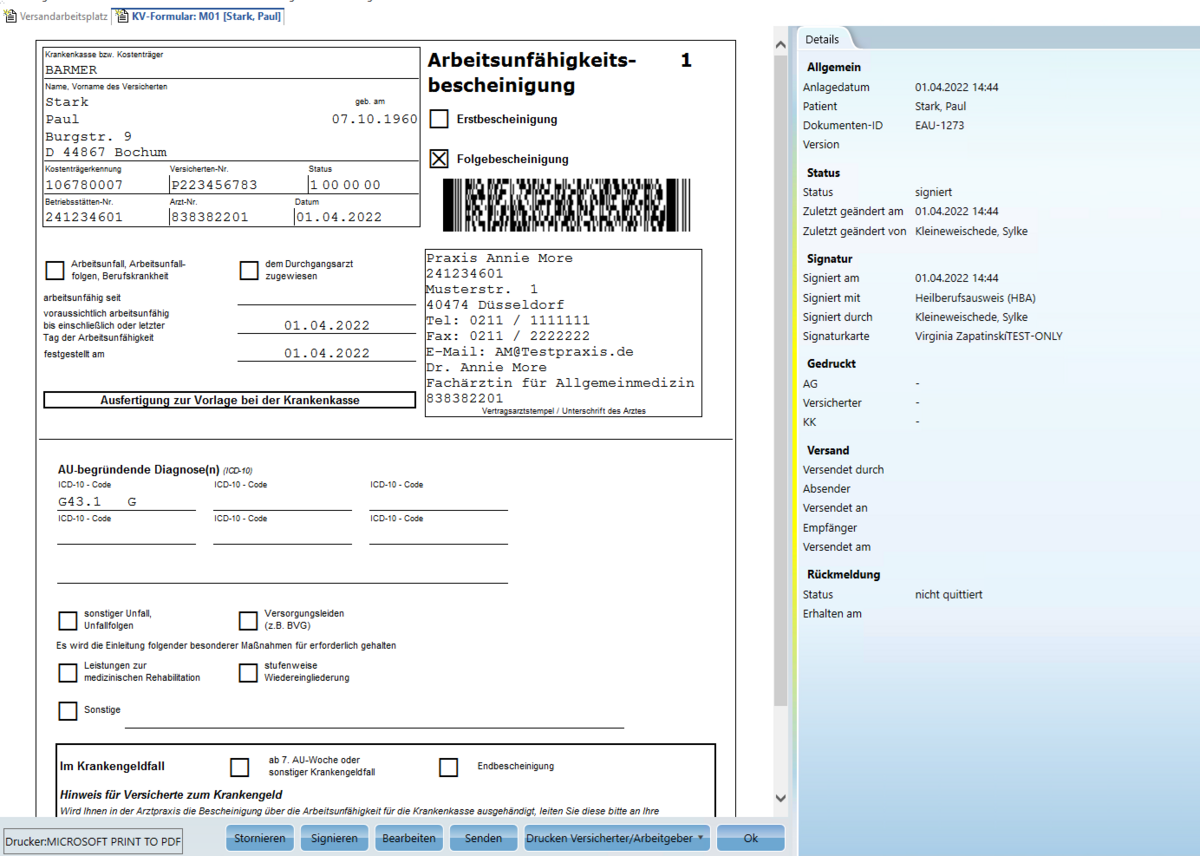Click the Gedruckt section heading
Viewport: 1200px width, 856px height.
[x=831, y=364]
